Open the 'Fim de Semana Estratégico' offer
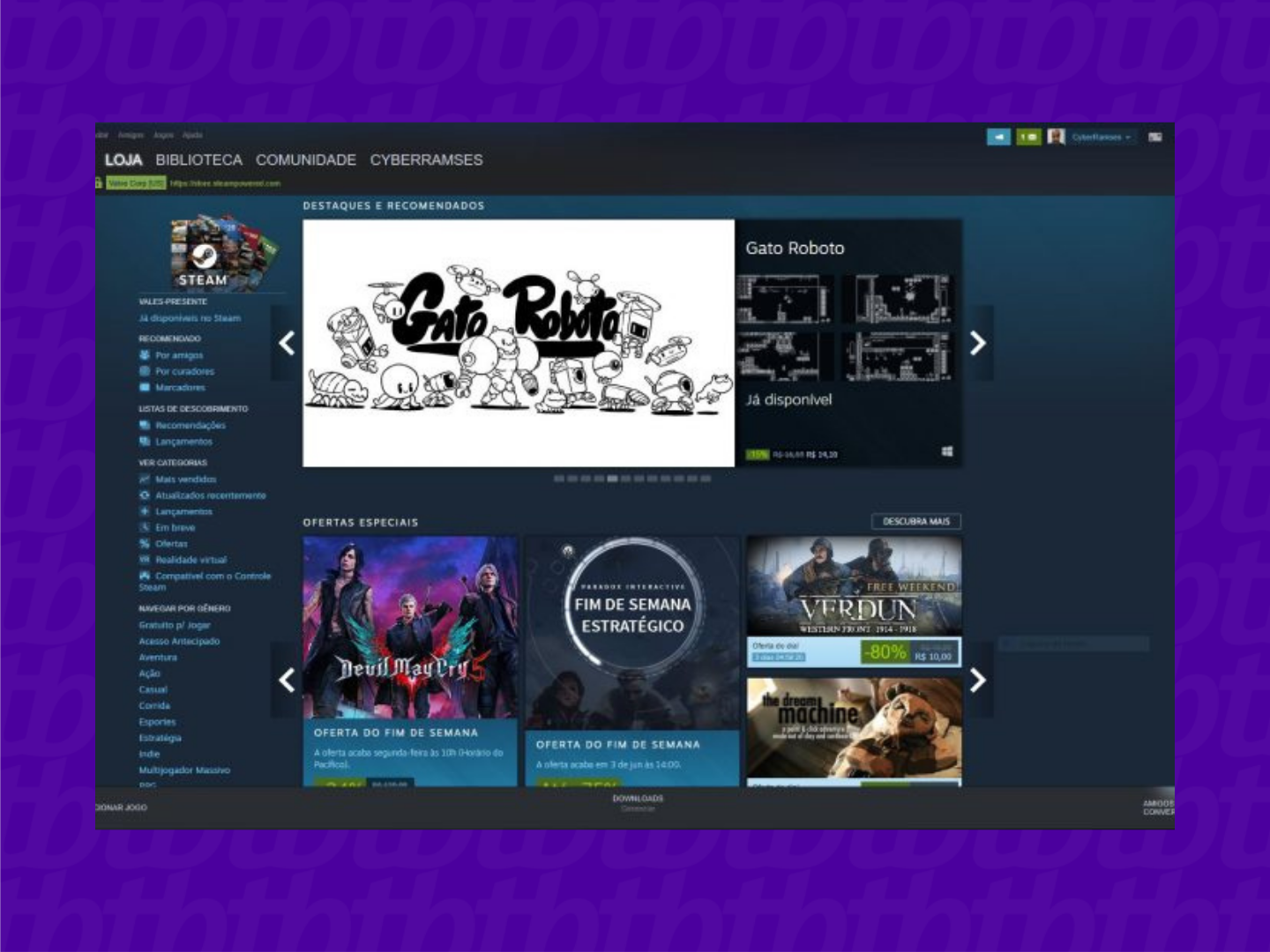 (632, 661)
